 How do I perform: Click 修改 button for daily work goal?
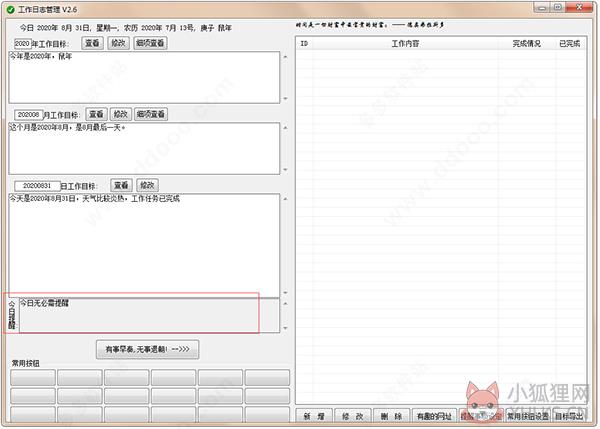click(147, 185)
